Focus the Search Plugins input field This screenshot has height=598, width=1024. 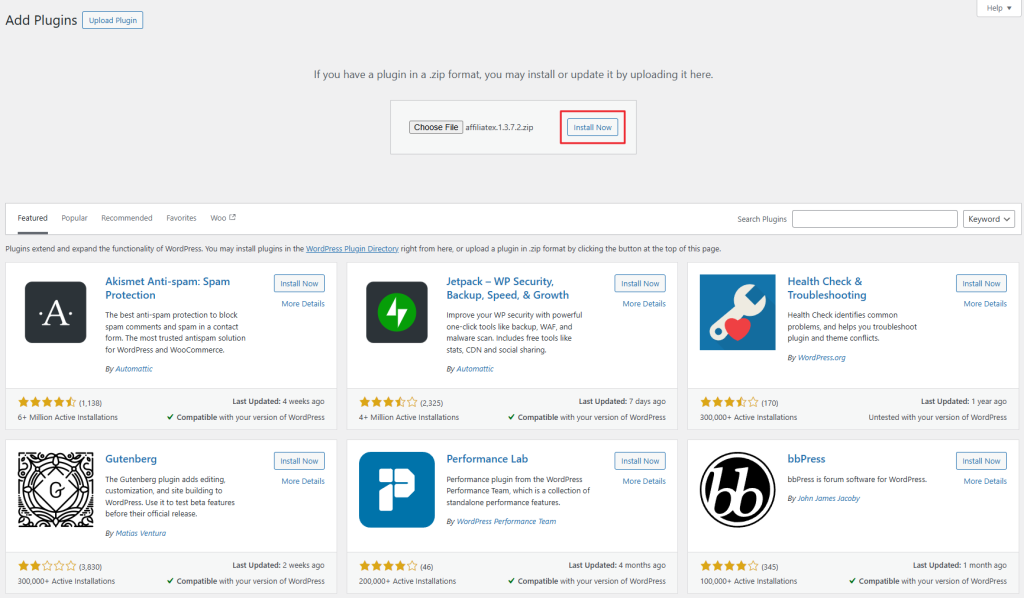pyautogui.click(x=874, y=219)
